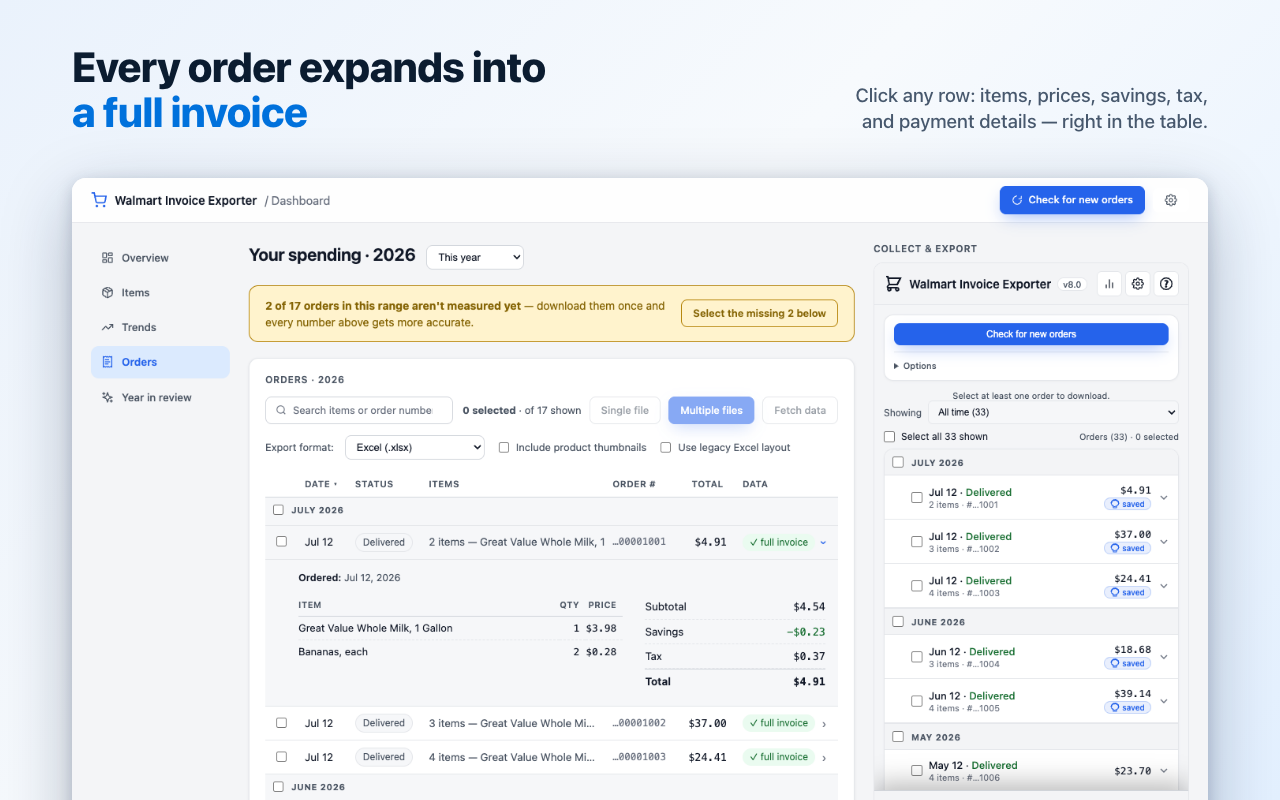
Task: Expand the ...00001003 order row chevron
Action: tap(824, 757)
